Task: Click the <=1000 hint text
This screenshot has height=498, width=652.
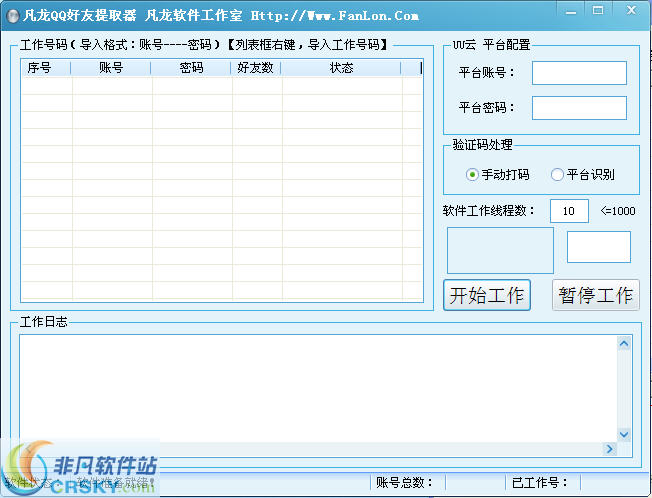Action: [617, 211]
